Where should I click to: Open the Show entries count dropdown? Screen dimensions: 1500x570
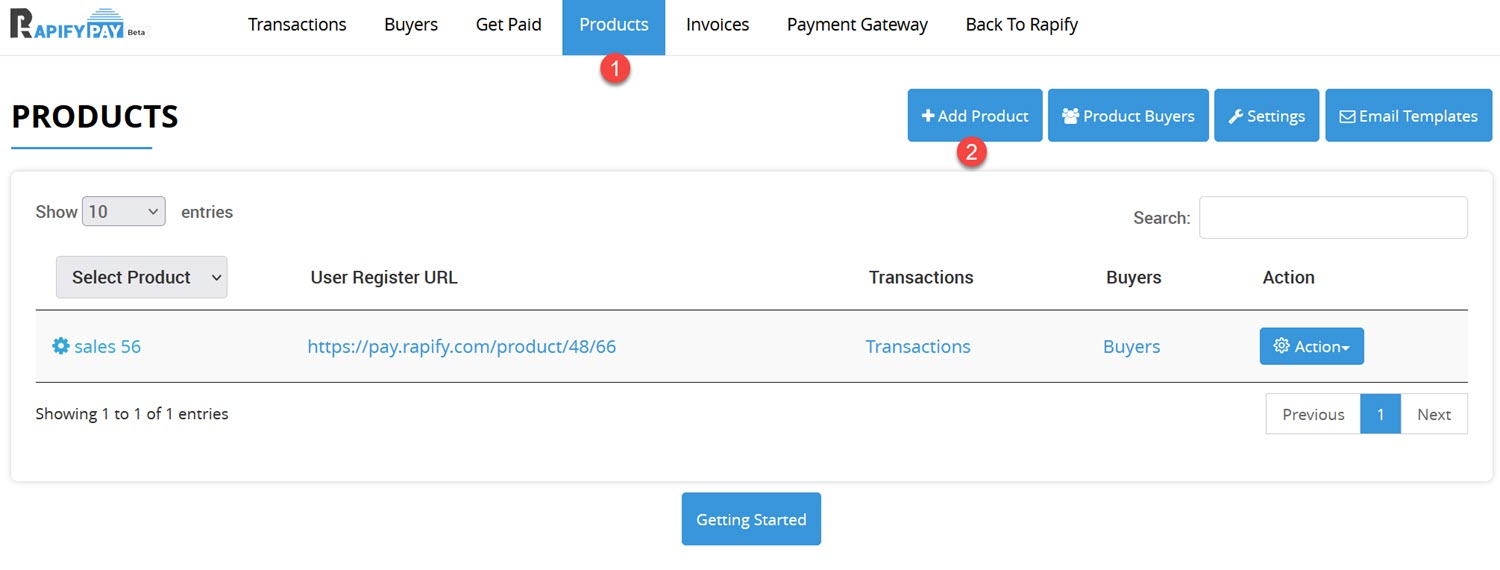point(124,212)
